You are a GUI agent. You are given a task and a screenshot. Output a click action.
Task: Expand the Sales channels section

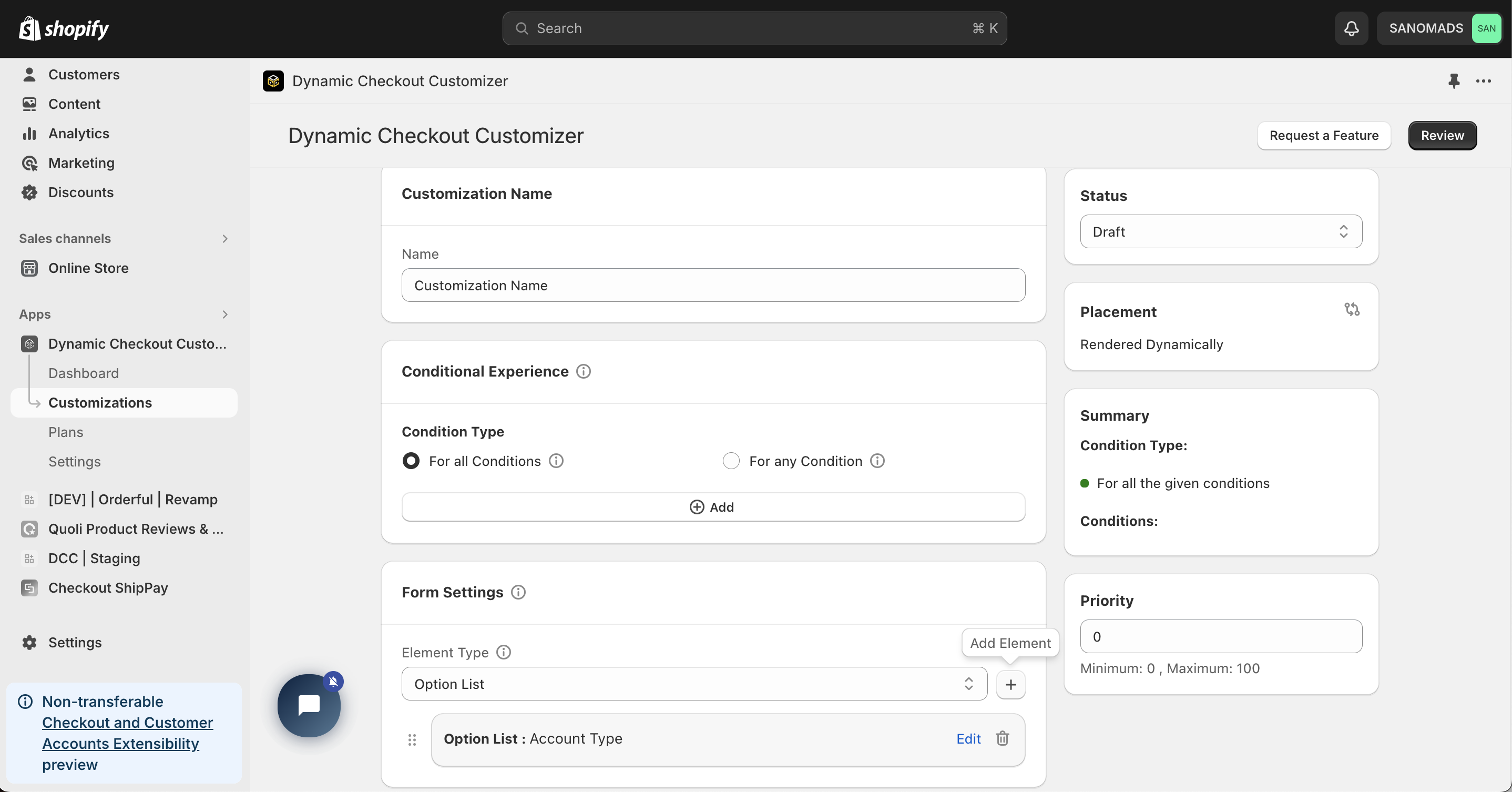pyautogui.click(x=225, y=238)
